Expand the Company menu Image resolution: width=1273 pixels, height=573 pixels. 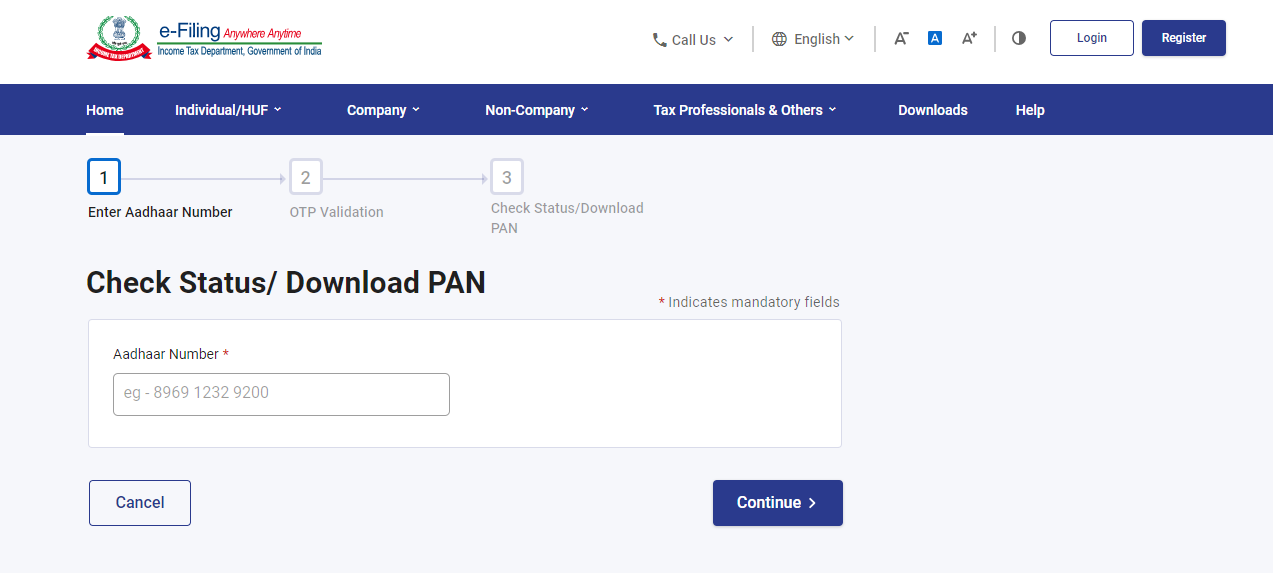(x=383, y=110)
